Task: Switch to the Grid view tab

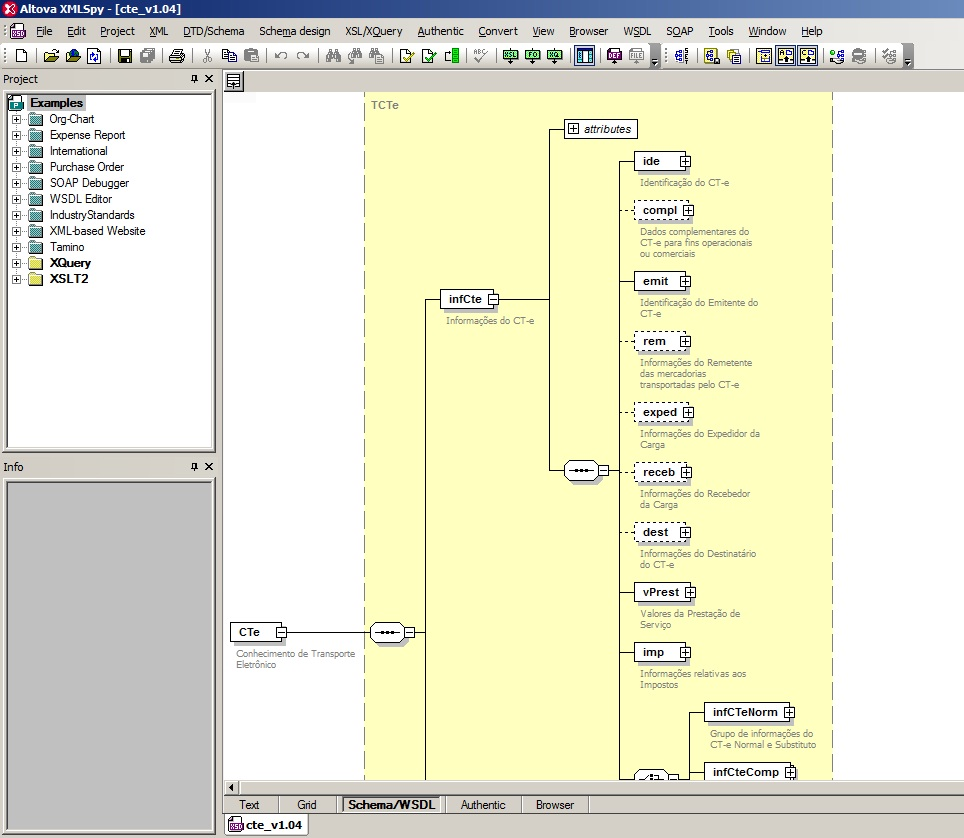Action: 307,805
